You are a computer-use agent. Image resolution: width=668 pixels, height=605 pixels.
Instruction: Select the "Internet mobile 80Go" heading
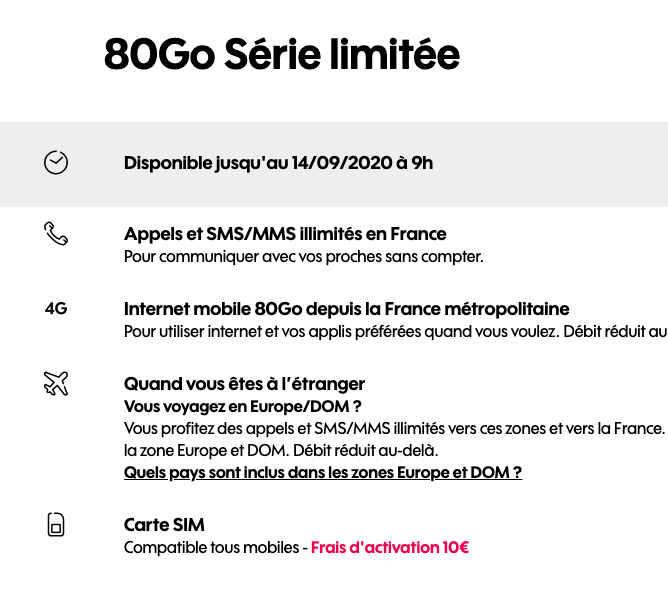coord(346,309)
